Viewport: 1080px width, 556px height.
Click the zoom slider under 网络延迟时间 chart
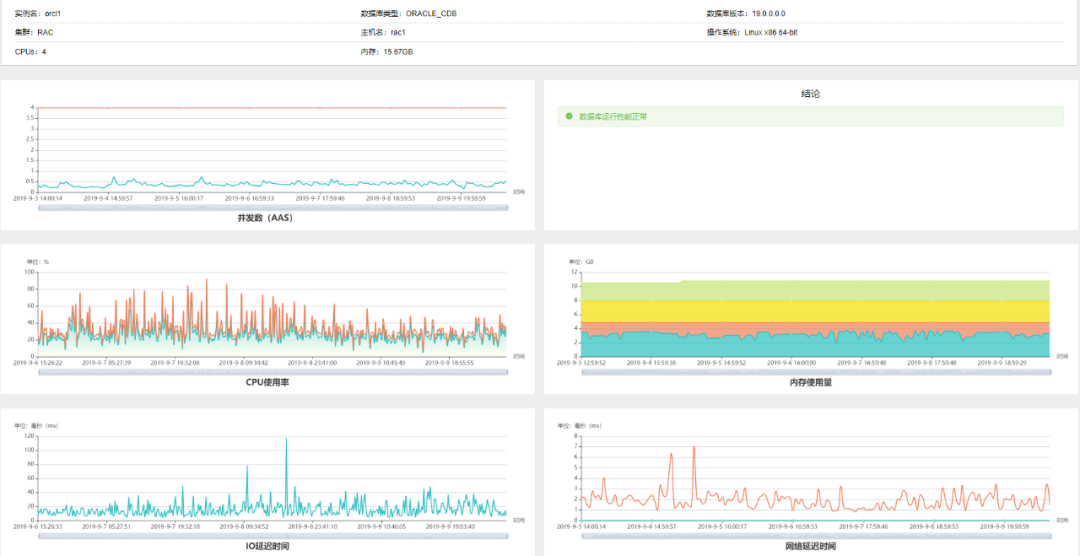[816, 536]
